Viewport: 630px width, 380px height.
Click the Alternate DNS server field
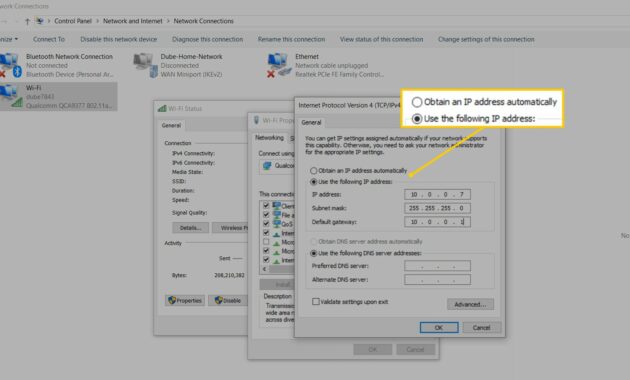437,280
